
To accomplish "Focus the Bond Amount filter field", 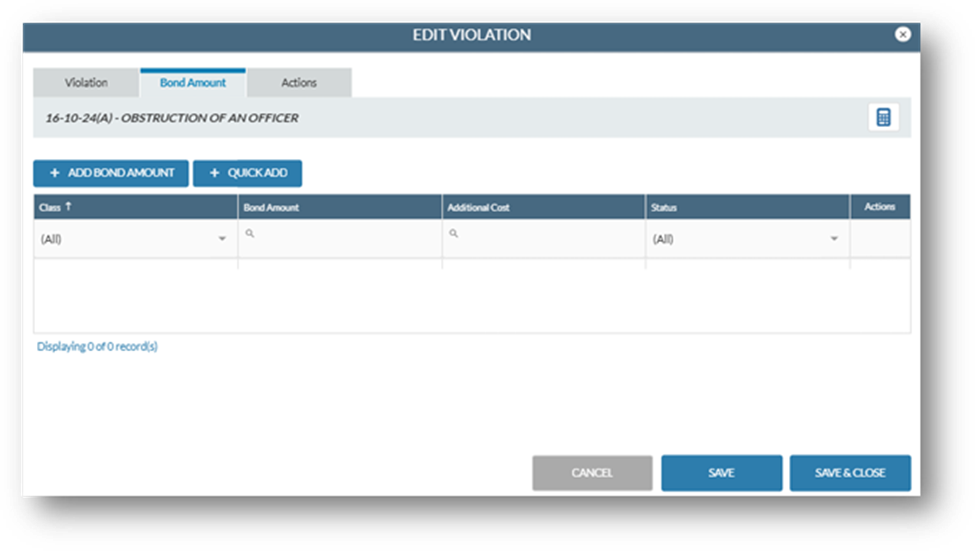I will pyautogui.click(x=340, y=239).
